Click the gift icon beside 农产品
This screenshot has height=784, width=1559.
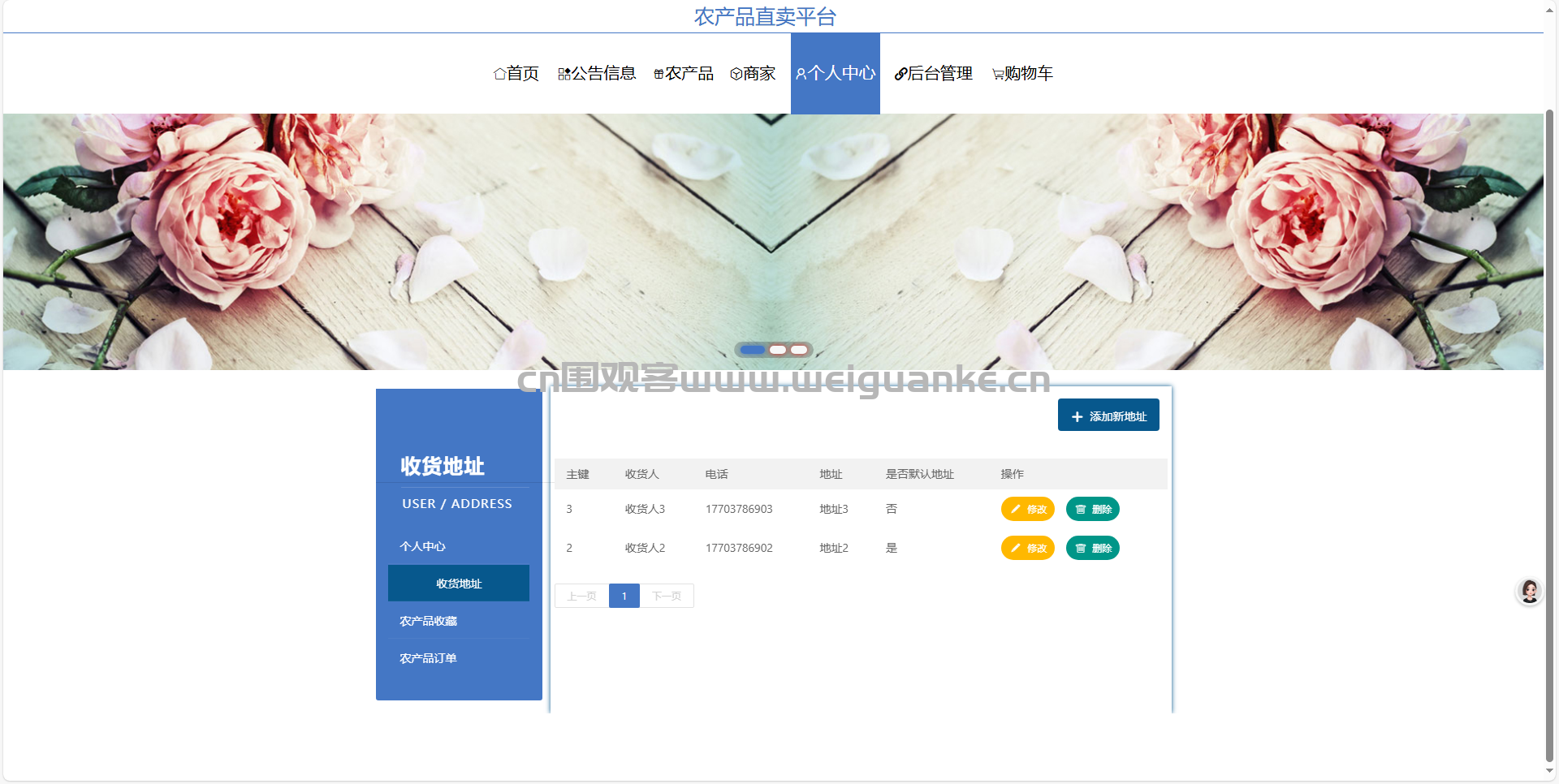[x=659, y=74]
